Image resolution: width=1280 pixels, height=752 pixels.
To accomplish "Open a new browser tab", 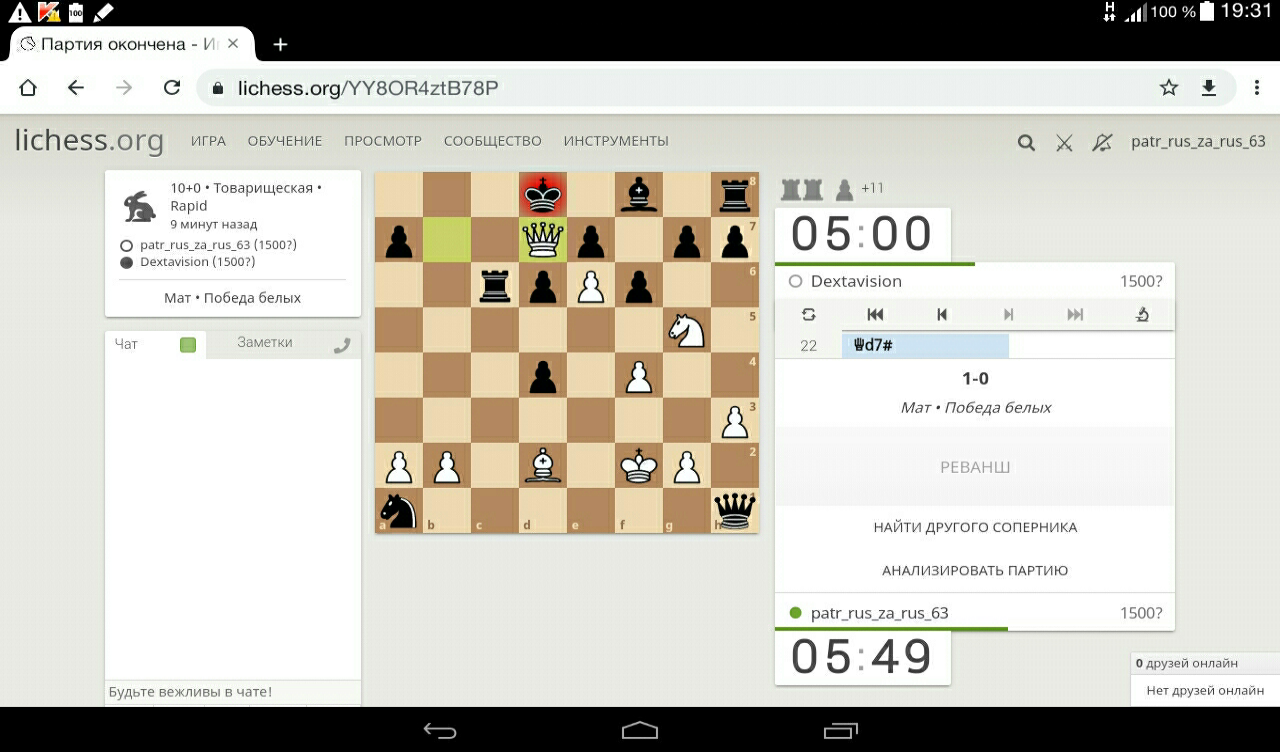I will point(280,44).
